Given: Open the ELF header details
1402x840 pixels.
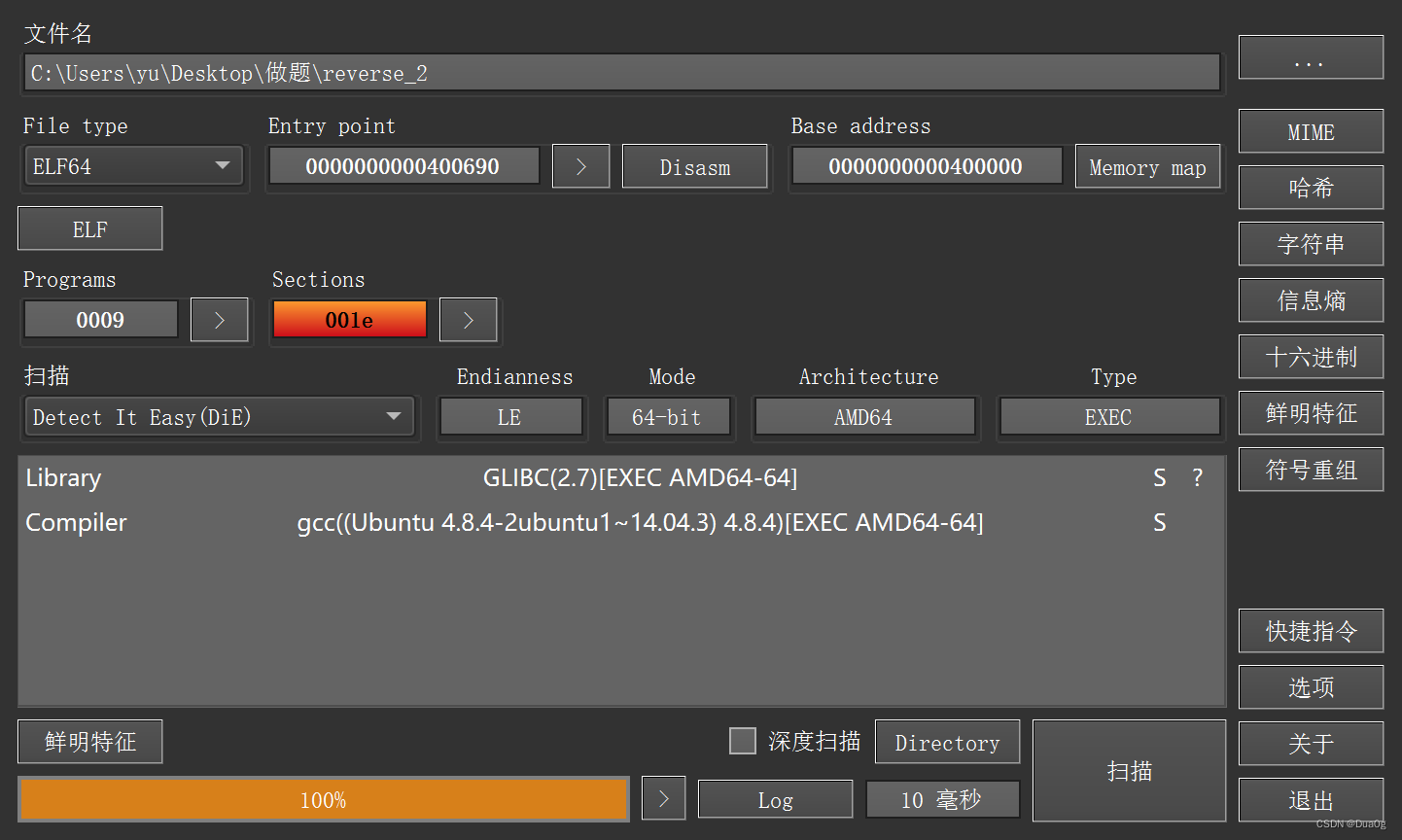Looking at the screenshot, I should coord(89,228).
